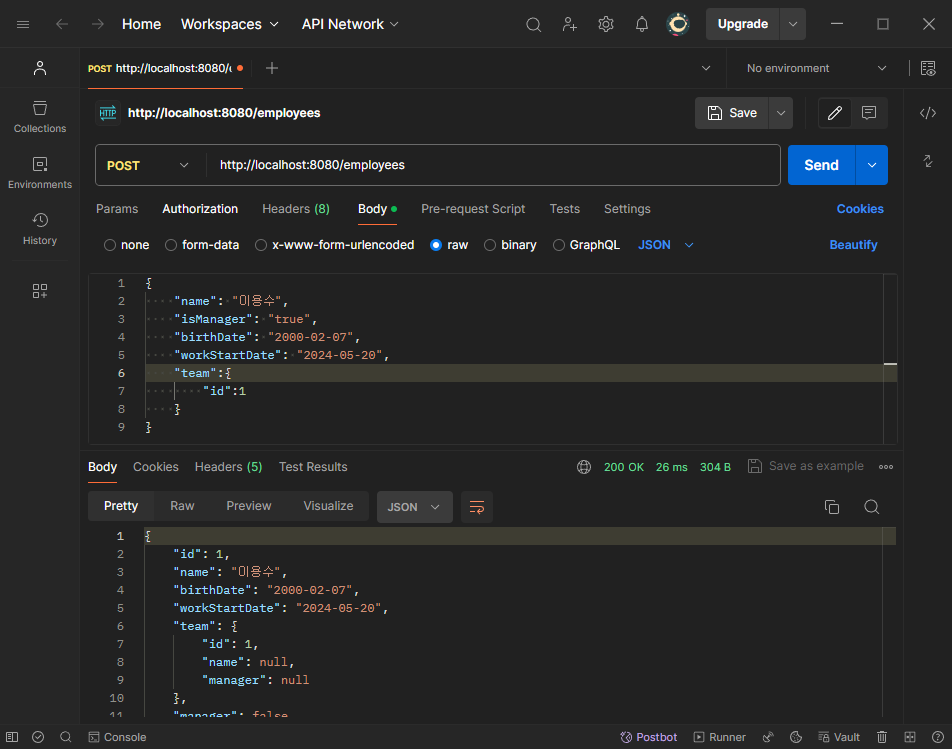Open the hamburger main menu
The image size is (952, 749).
click(x=23, y=24)
